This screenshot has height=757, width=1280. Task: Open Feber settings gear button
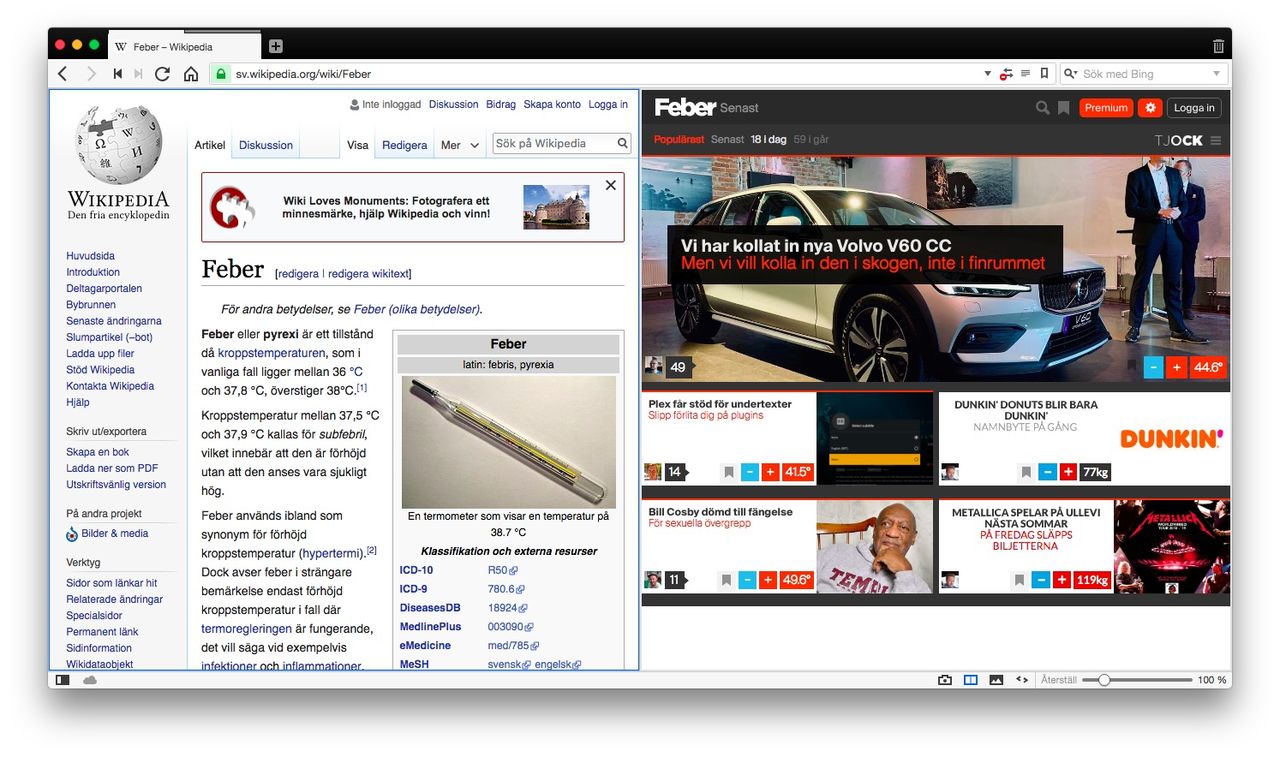pyautogui.click(x=1150, y=108)
